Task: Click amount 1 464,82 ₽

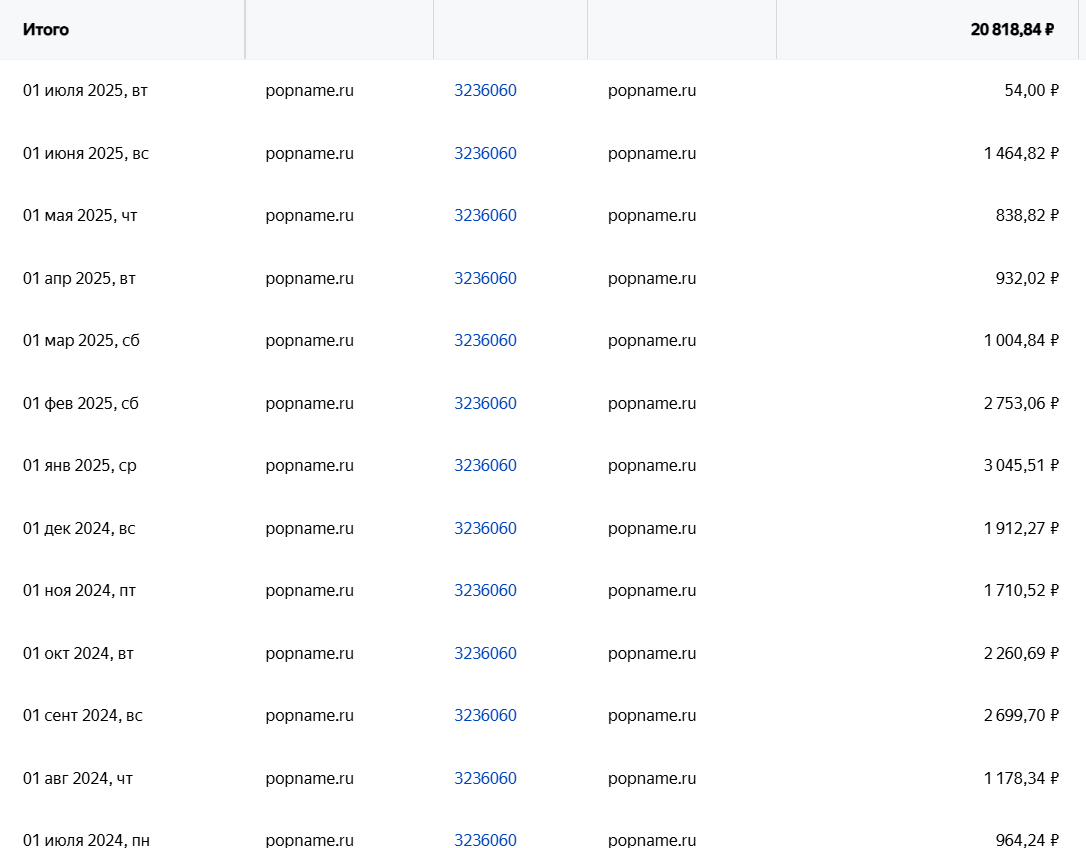Action: point(1022,153)
